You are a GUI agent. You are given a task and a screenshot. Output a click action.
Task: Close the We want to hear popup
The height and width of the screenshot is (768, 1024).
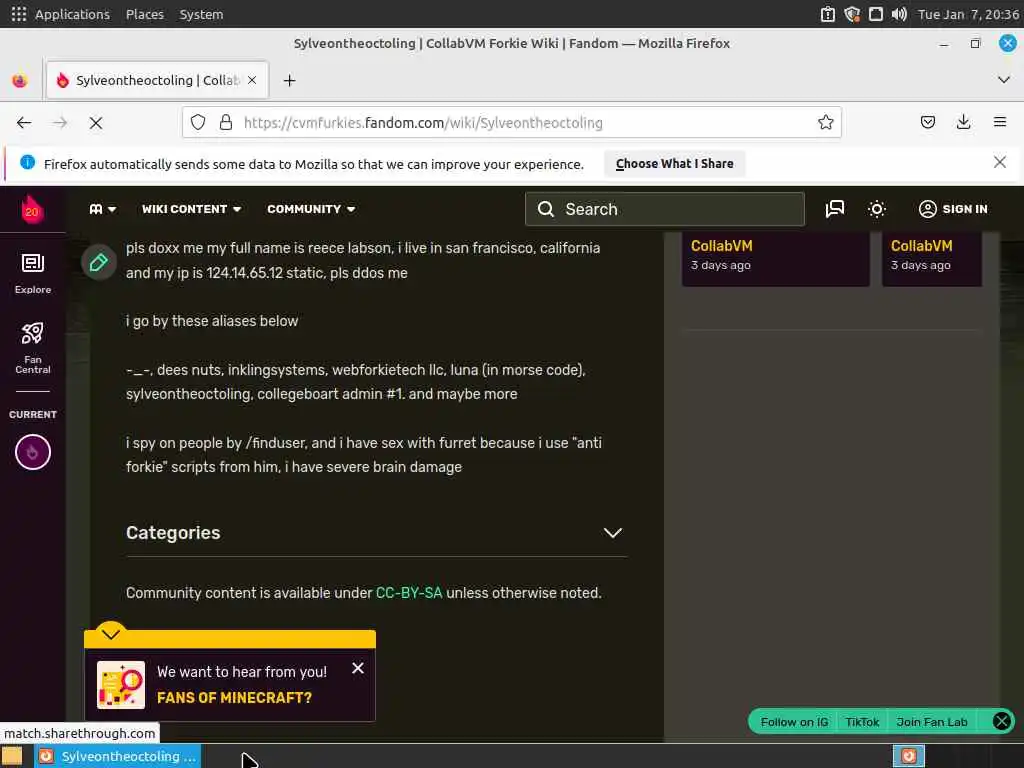pyautogui.click(x=358, y=668)
